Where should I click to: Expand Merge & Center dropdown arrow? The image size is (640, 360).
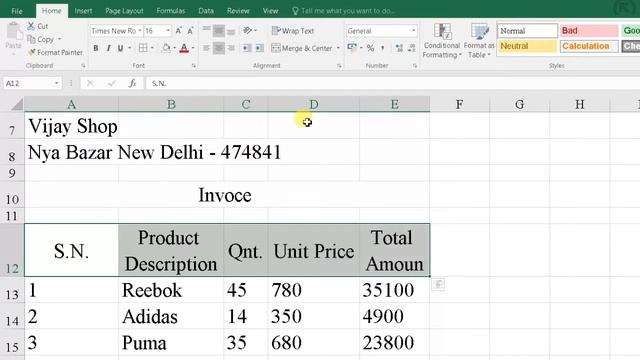[338, 48]
